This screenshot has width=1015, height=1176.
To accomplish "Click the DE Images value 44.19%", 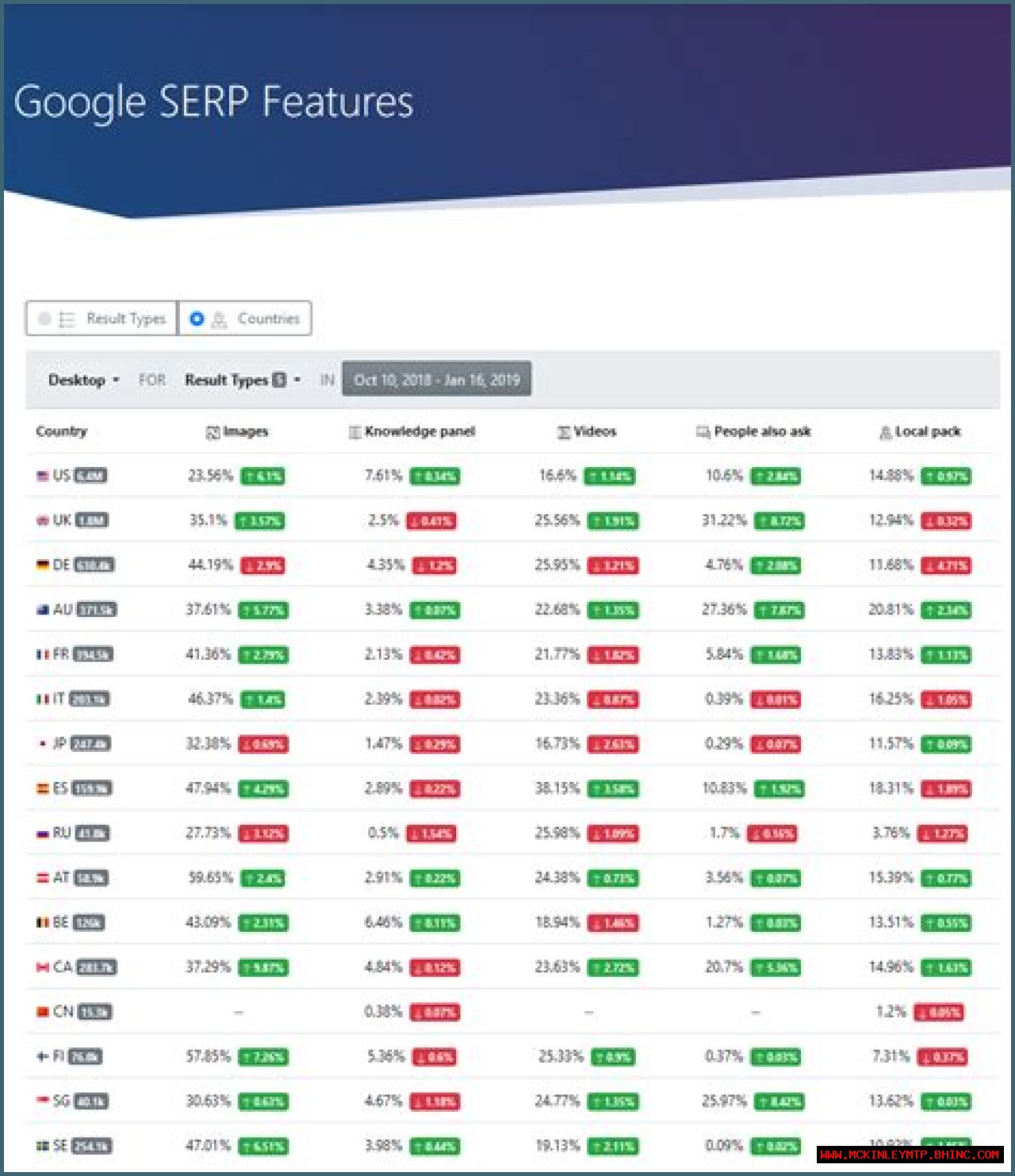I will click(210, 565).
